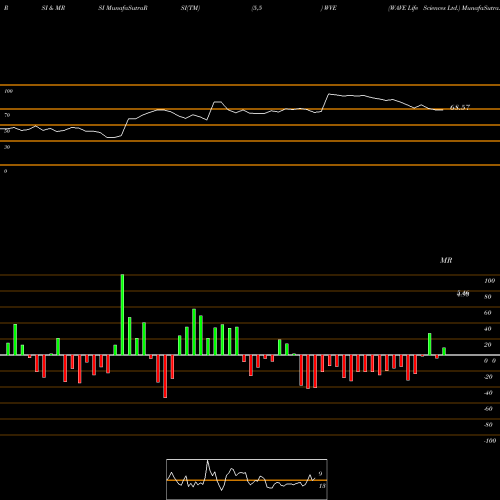Click the 'WVE' ticker symbol text
The image size is (500, 500).
coord(330,8)
